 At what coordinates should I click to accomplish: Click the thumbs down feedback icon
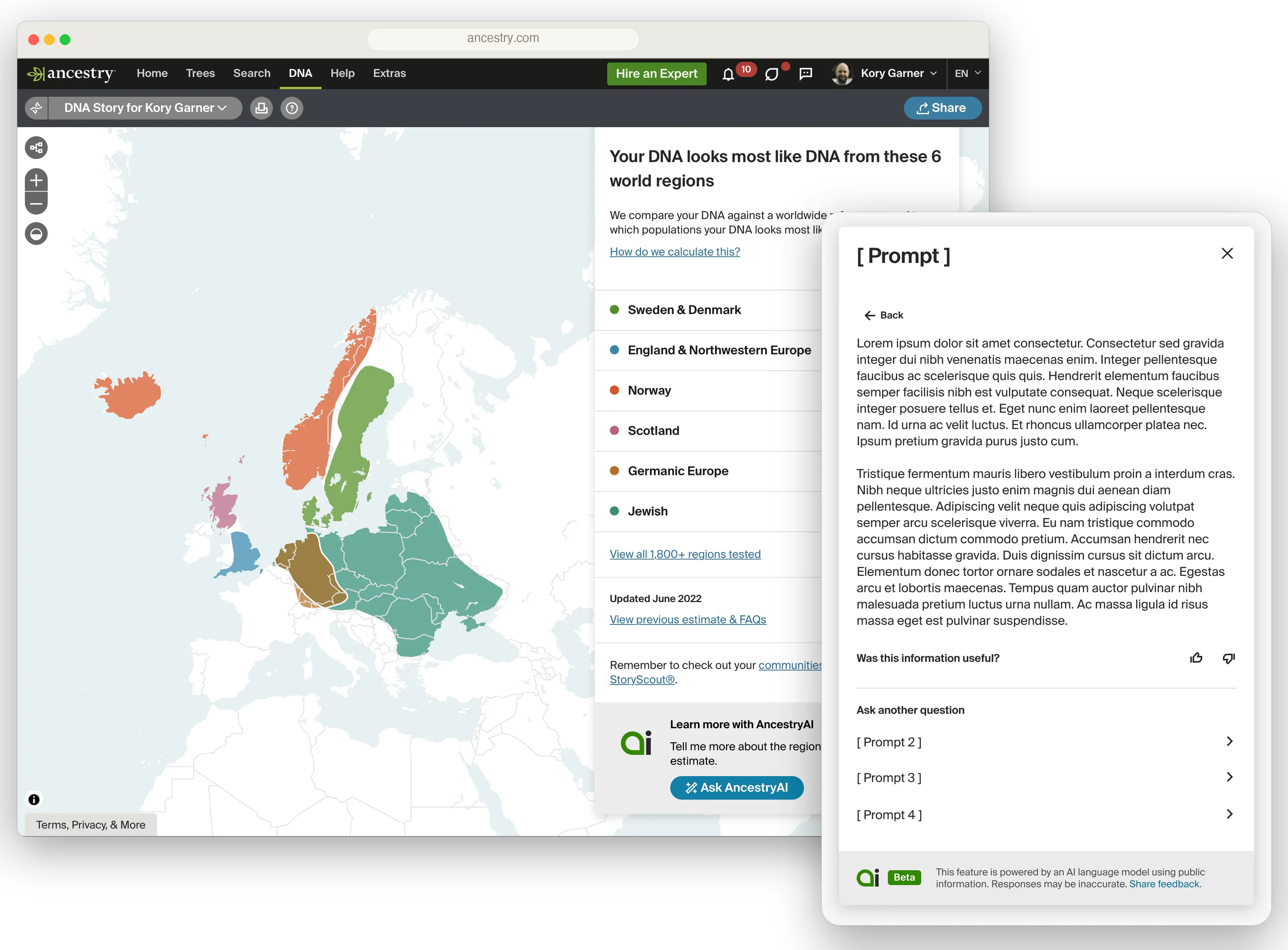click(1229, 658)
